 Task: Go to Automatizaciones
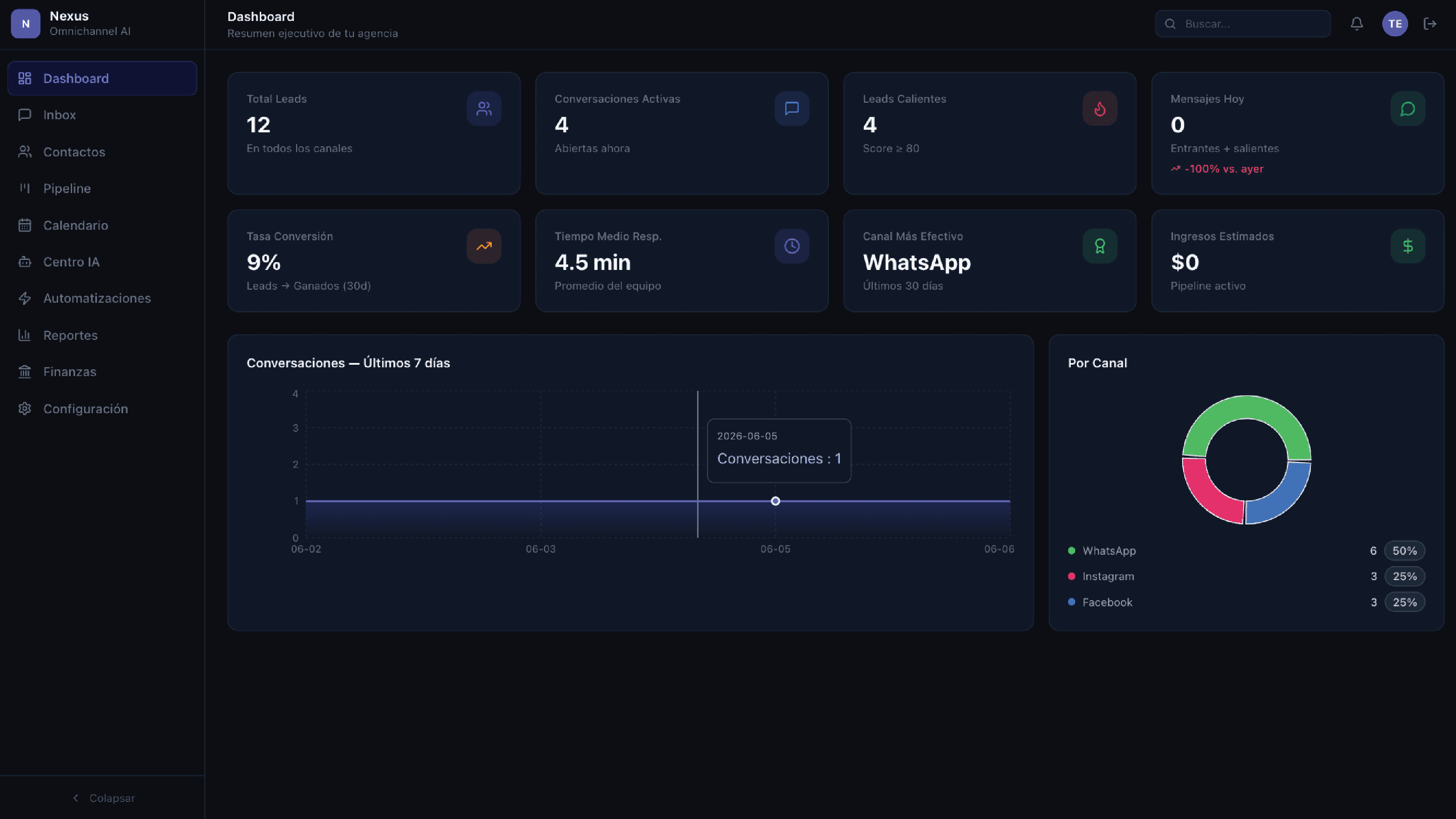(102, 298)
